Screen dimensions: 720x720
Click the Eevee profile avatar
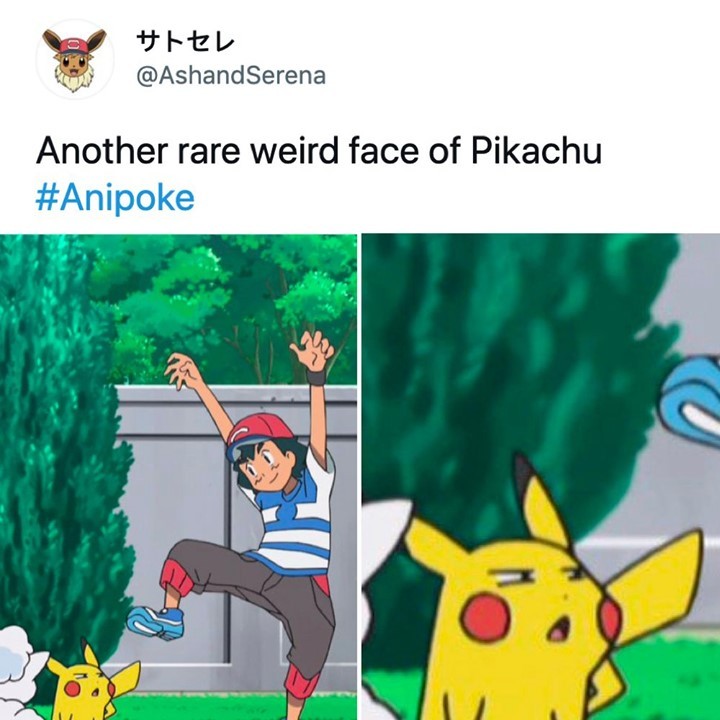pos(74,59)
